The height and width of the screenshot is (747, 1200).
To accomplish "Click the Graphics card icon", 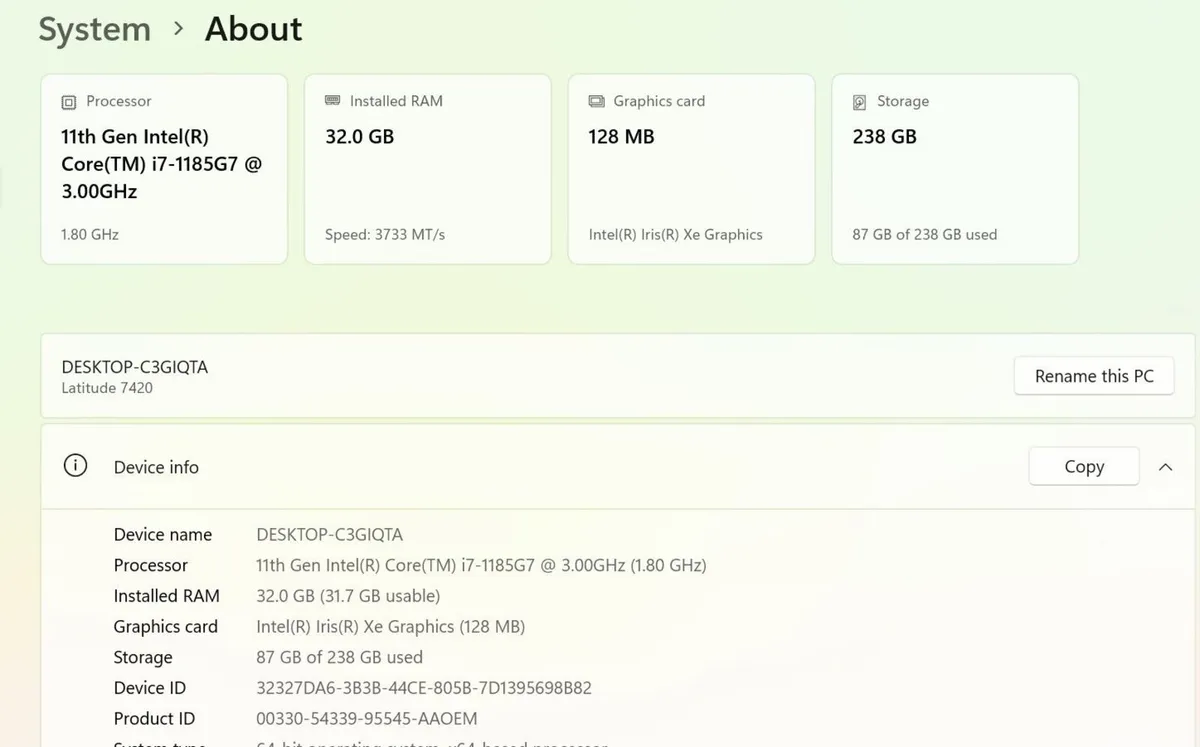I will (597, 101).
